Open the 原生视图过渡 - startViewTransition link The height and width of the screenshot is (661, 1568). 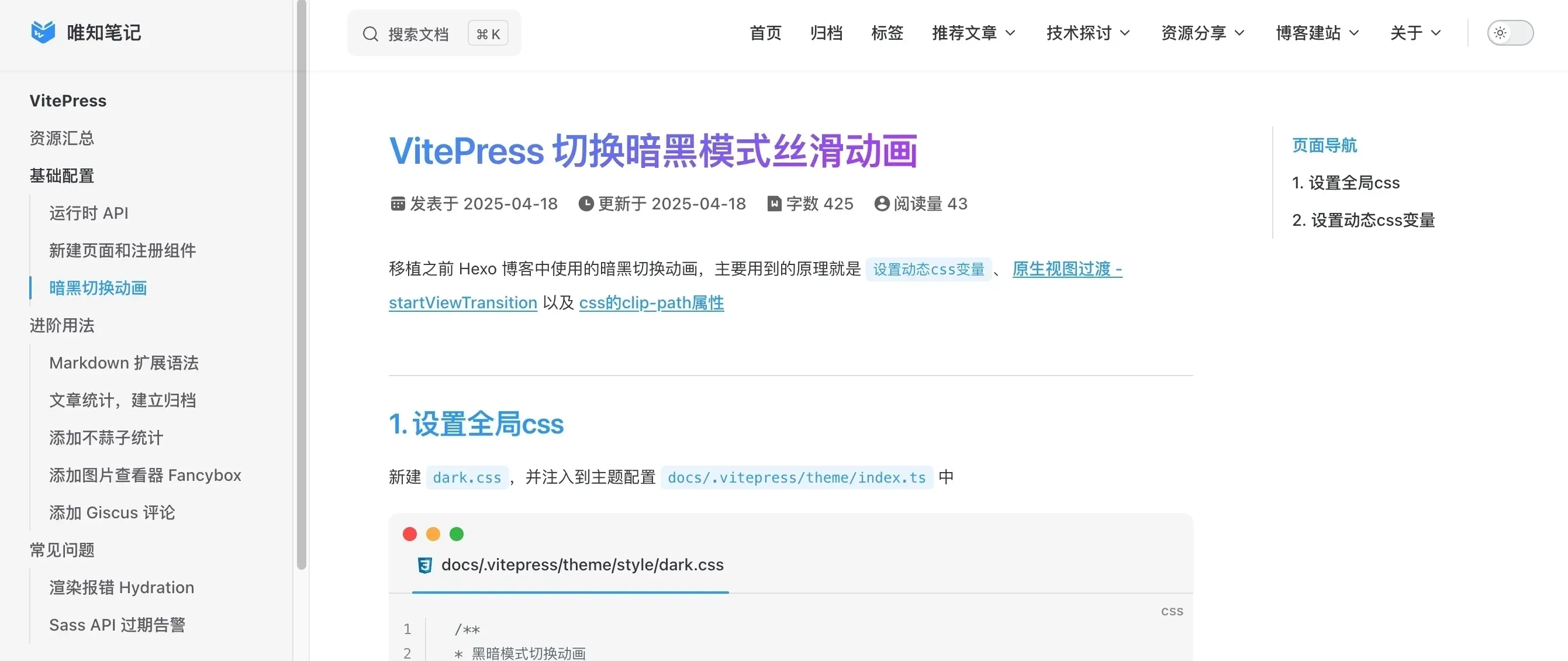coord(1067,268)
